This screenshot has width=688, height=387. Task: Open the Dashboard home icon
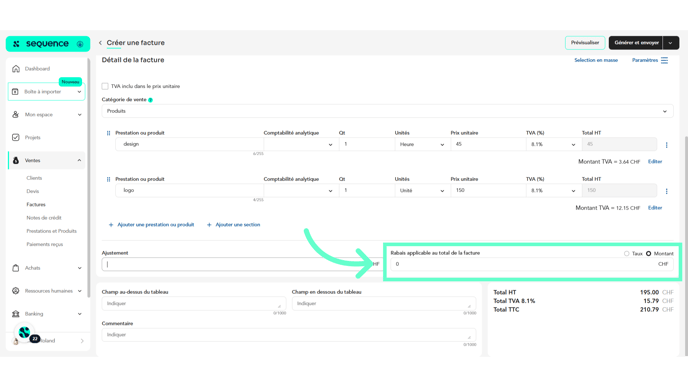click(x=16, y=68)
